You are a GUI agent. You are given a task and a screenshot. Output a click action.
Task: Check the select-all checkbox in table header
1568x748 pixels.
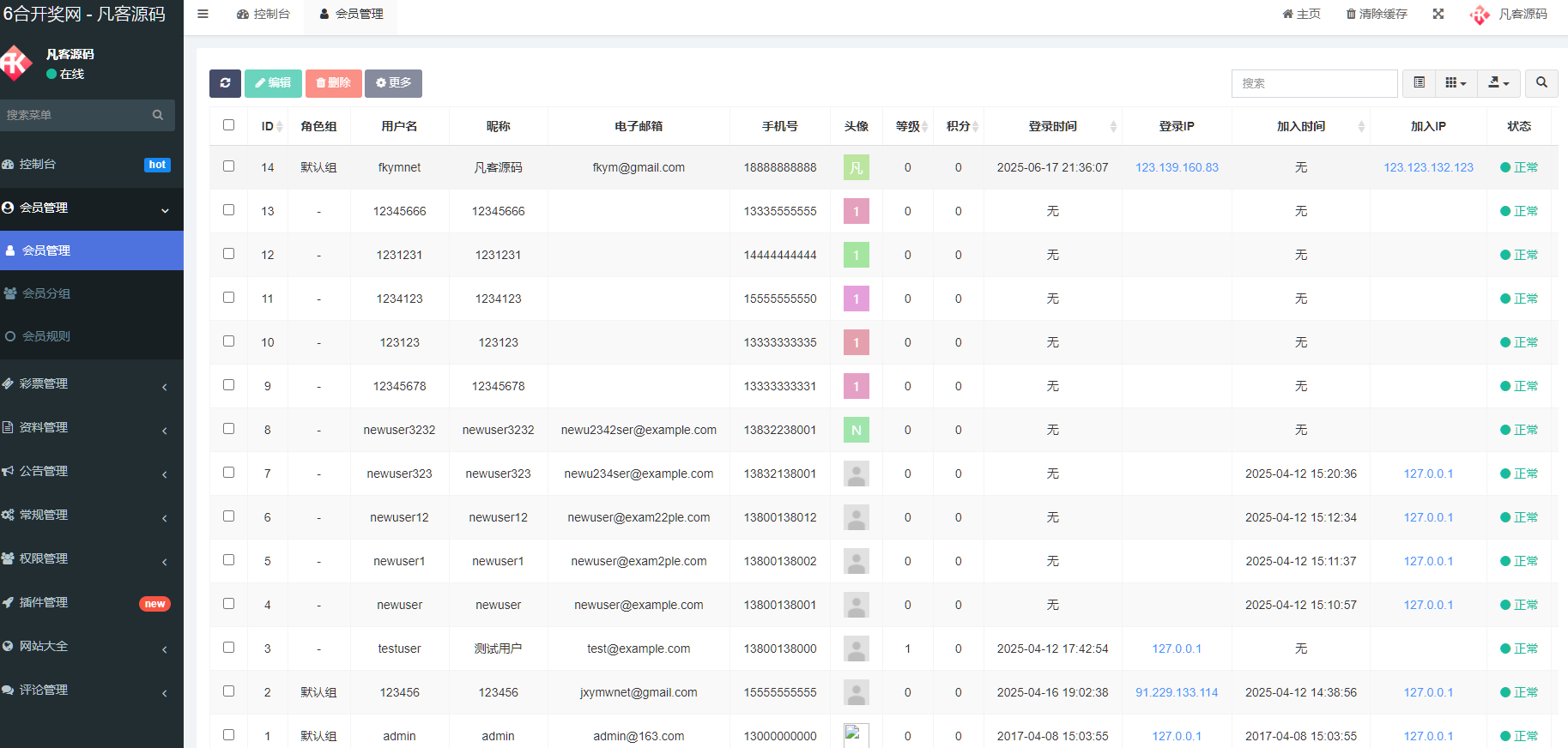click(x=228, y=125)
